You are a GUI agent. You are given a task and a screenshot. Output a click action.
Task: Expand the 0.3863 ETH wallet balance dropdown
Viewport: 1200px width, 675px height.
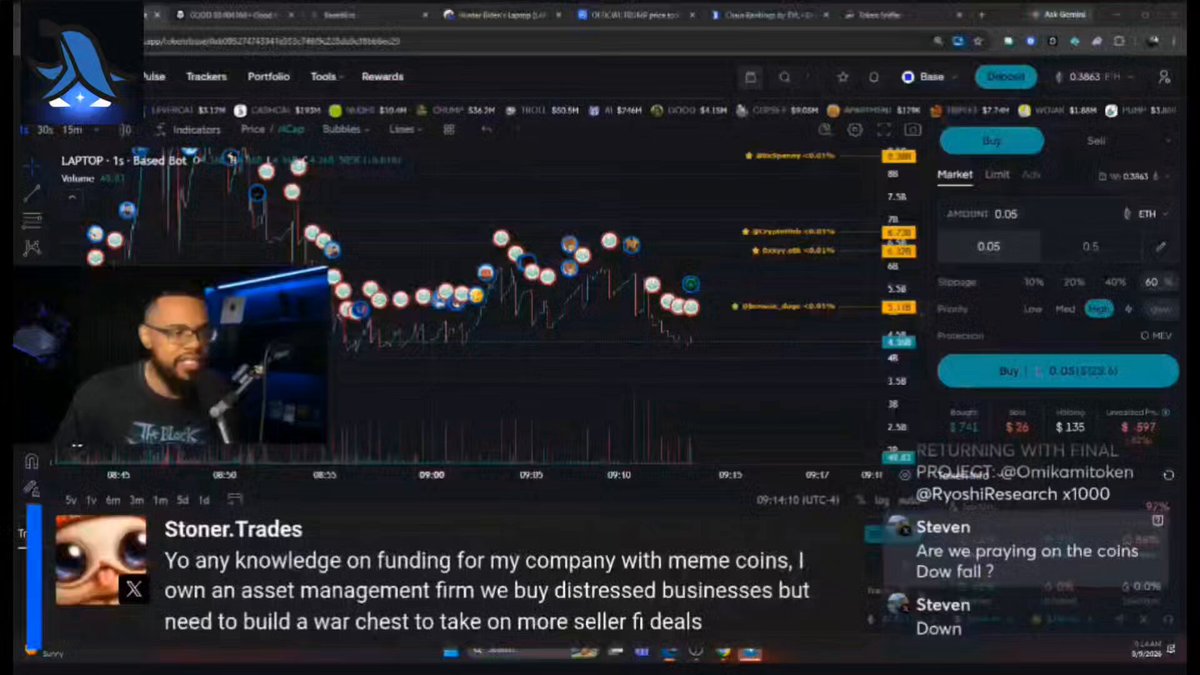click(x=1096, y=77)
